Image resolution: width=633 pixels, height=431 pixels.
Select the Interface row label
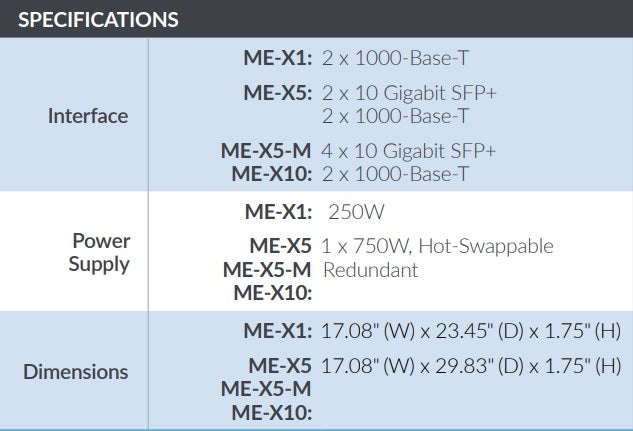(88, 116)
